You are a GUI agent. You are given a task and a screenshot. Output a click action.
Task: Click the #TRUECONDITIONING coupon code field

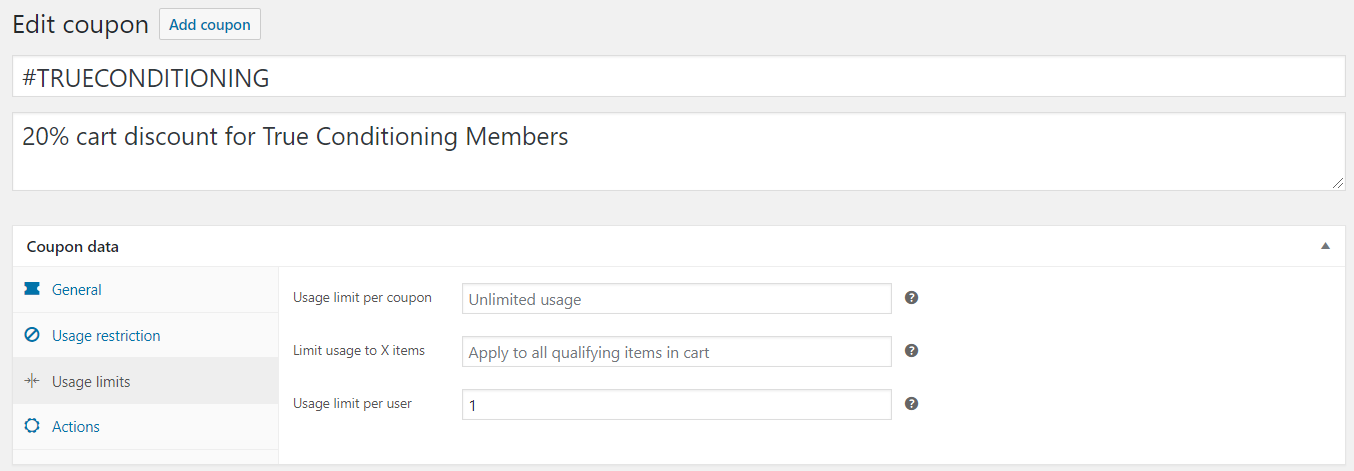coord(678,77)
